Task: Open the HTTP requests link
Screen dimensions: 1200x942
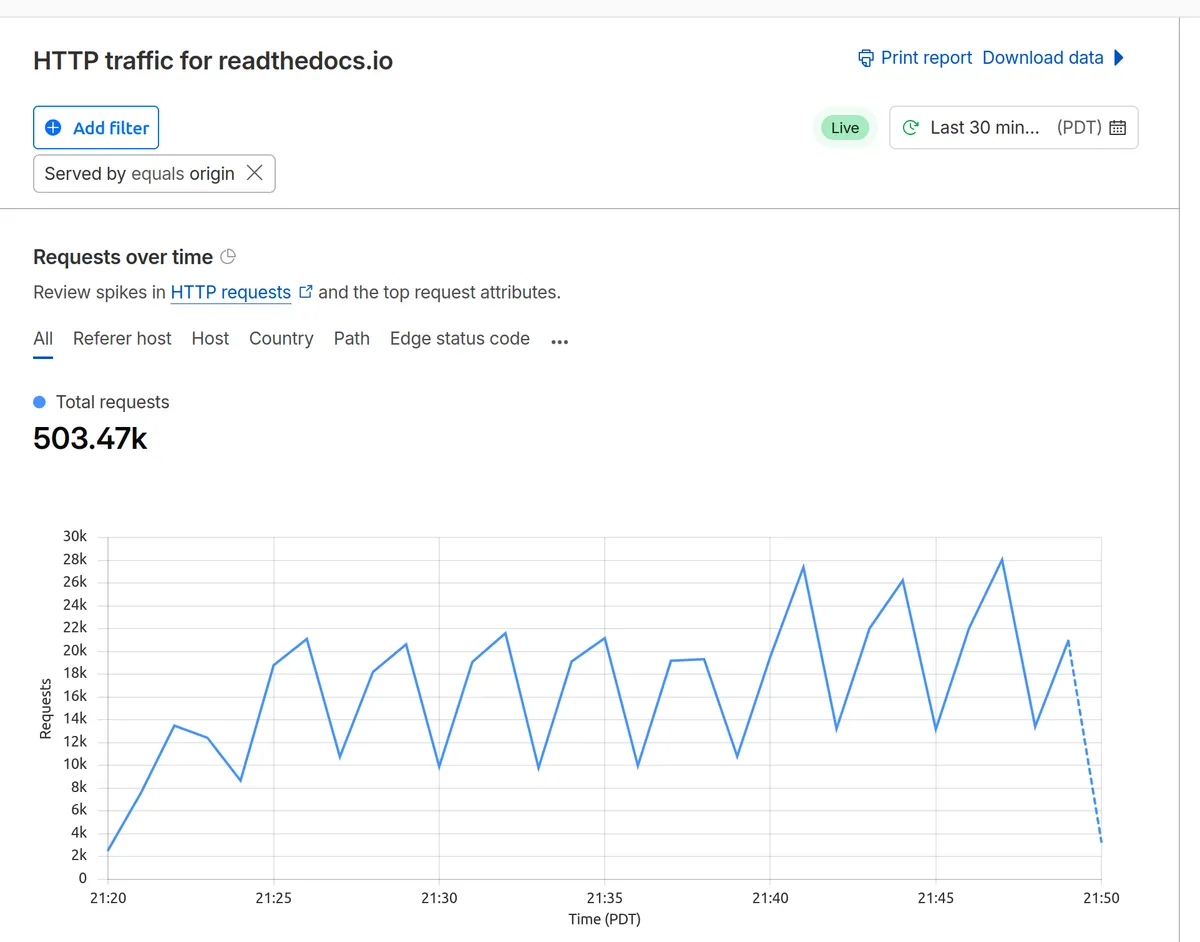Action: (231, 293)
